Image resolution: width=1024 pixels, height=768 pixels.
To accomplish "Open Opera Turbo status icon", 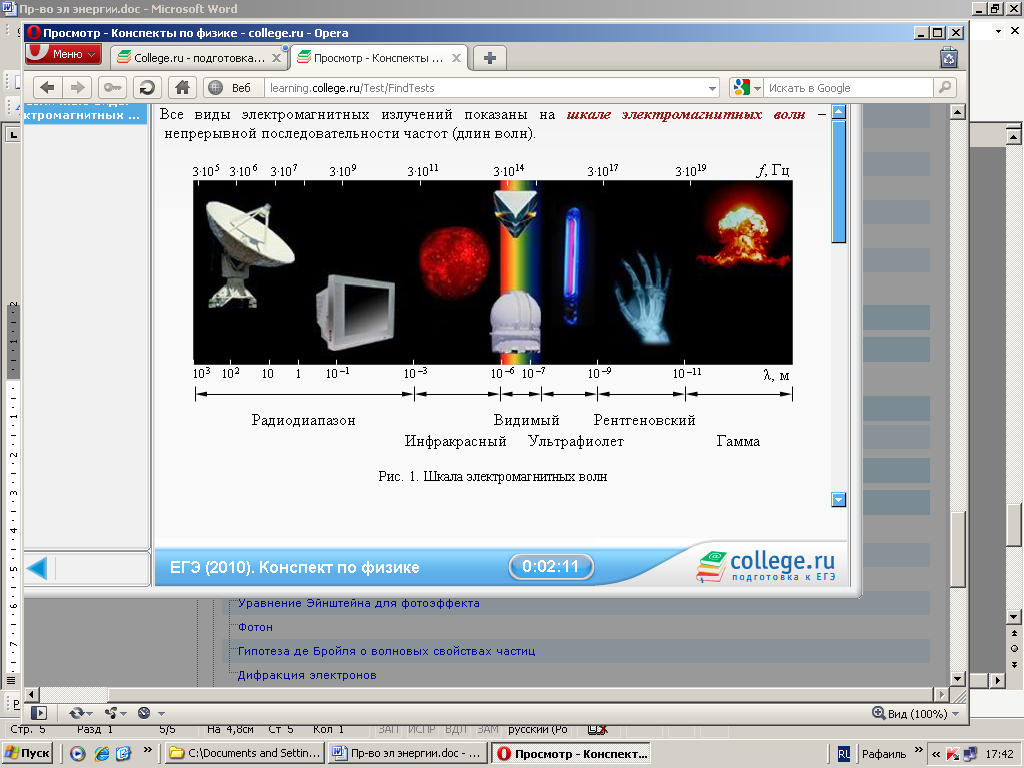I will [144, 713].
